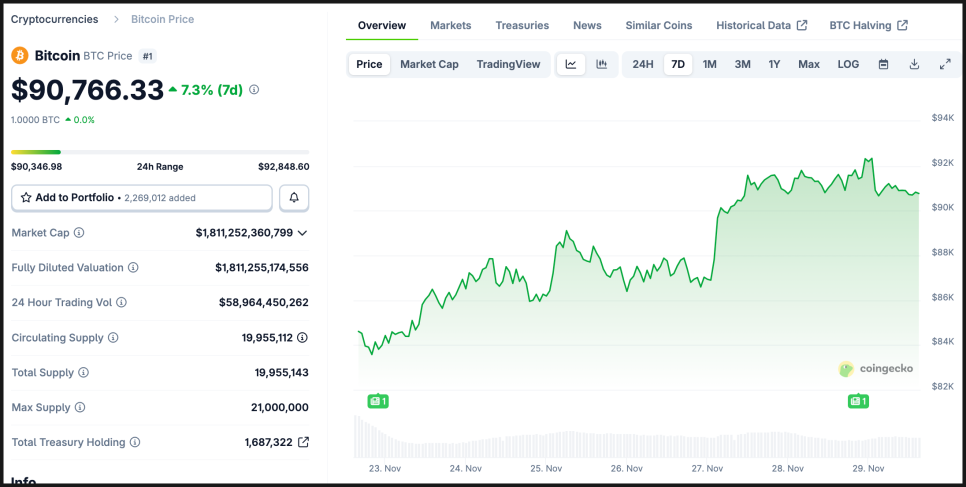
Task: Switch chart to Market Cap mode
Action: click(x=429, y=64)
